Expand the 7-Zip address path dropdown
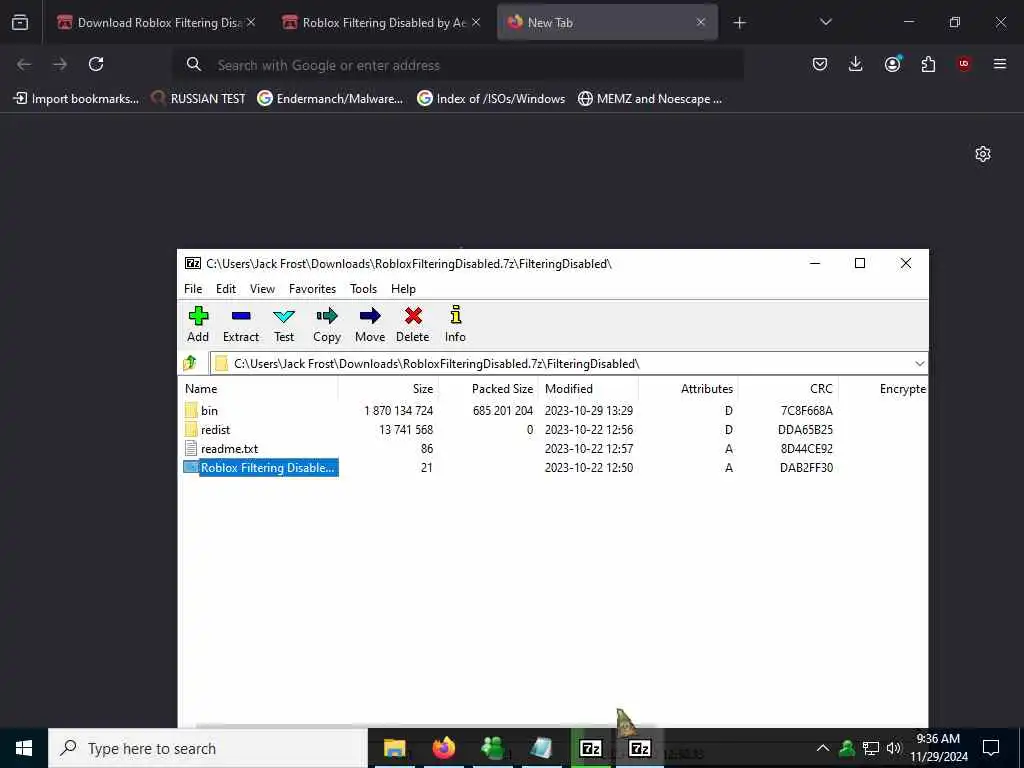The image size is (1024, 768). (x=920, y=364)
